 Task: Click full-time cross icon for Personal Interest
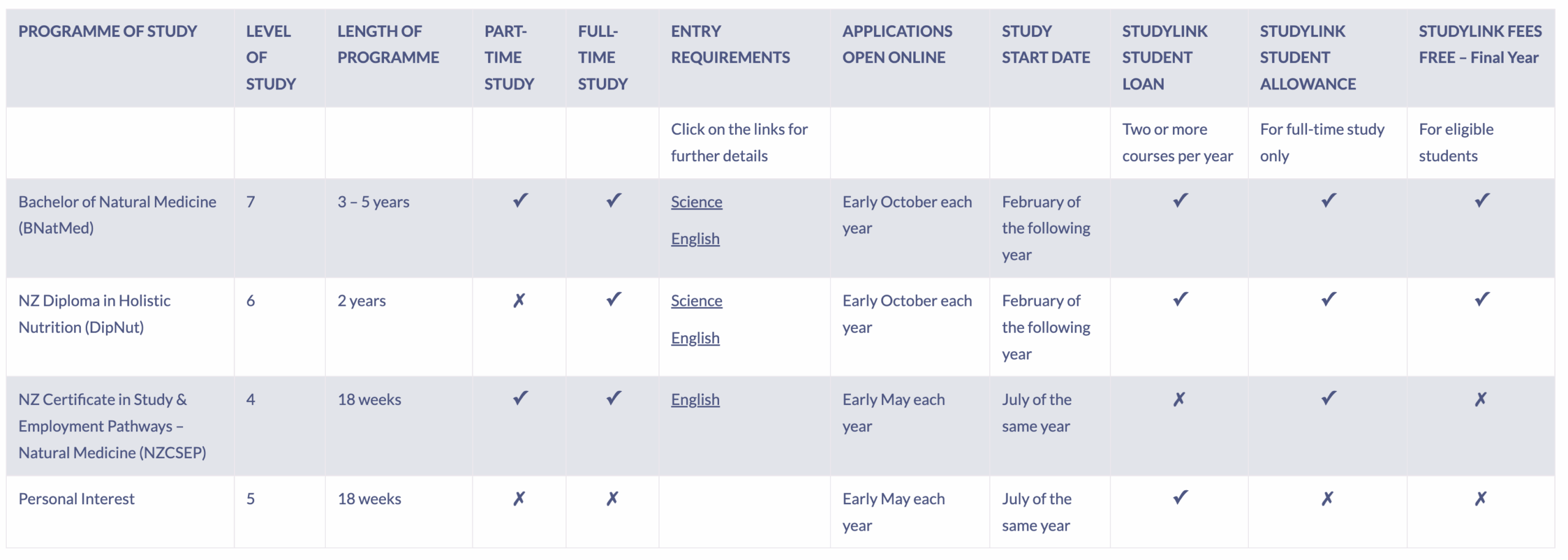[x=612, y=499]
